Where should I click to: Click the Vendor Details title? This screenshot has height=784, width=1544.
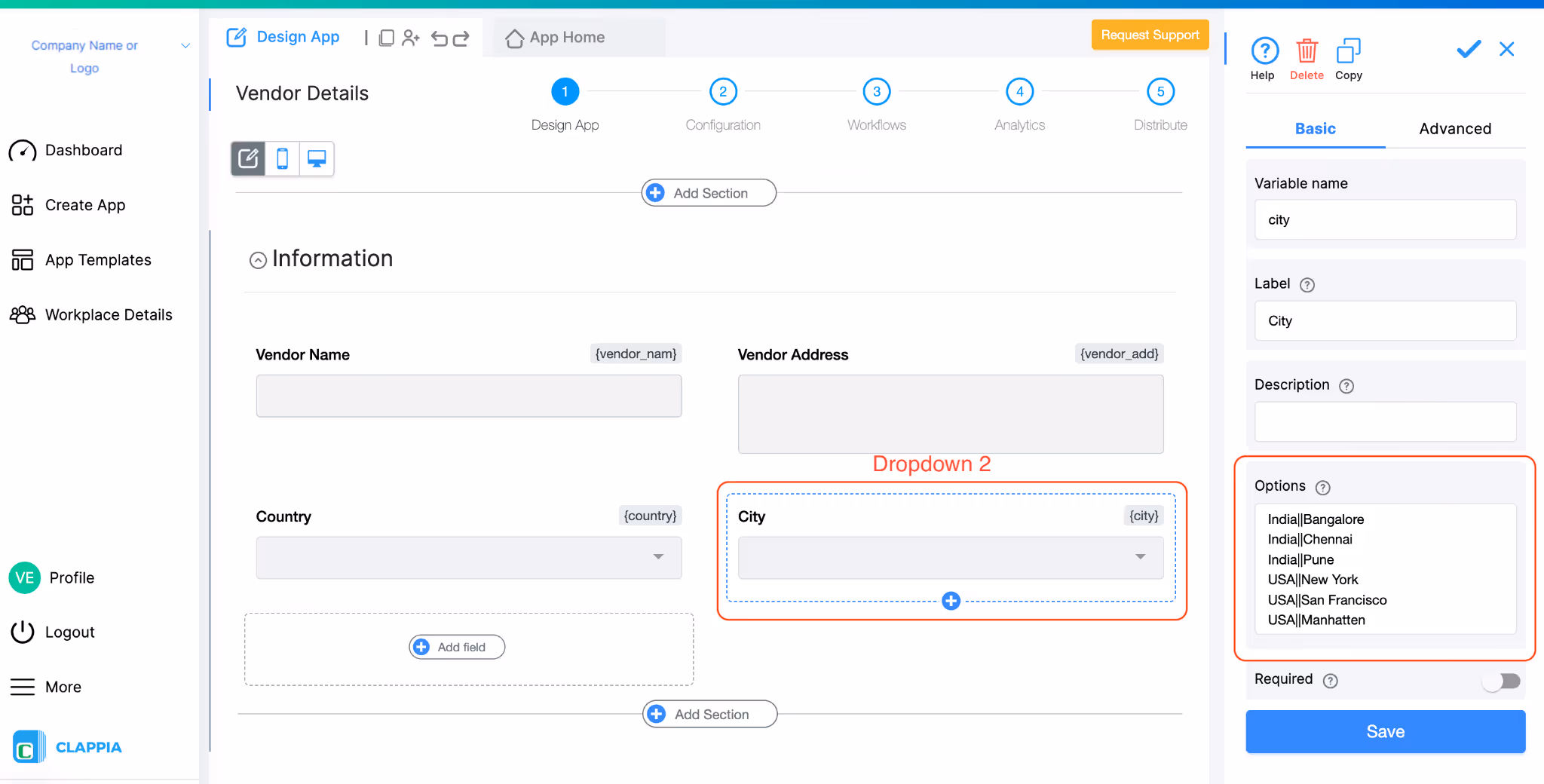point(302,93)
